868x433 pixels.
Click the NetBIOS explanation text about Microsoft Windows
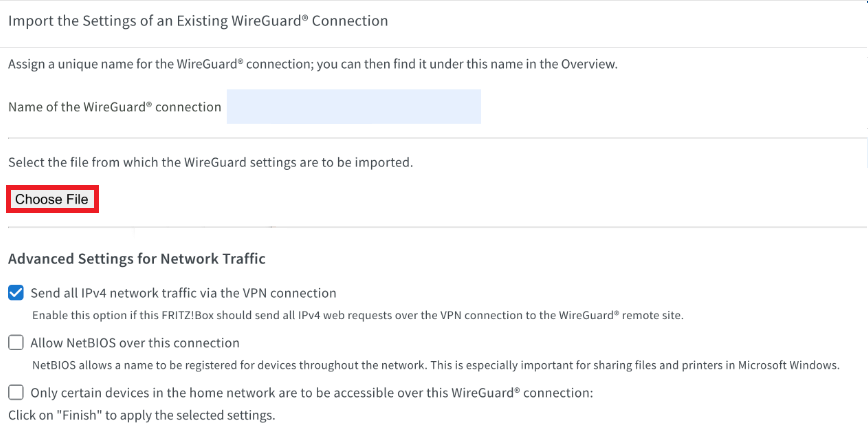[435, 365]
